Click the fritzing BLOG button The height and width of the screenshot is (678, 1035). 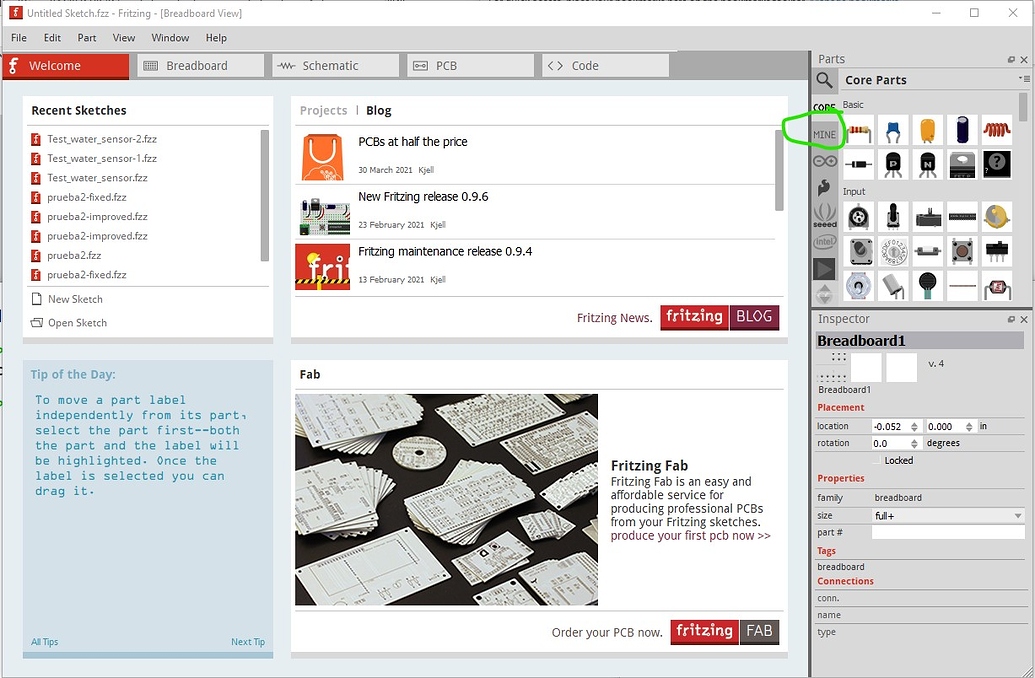tap(719, 317)
